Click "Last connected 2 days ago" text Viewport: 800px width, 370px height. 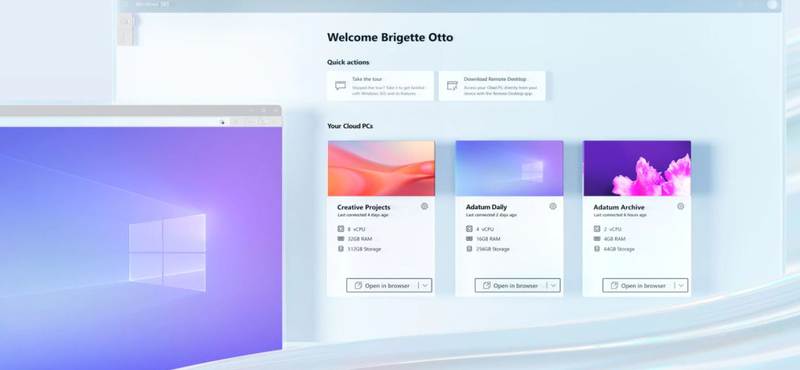coord(491,215)
